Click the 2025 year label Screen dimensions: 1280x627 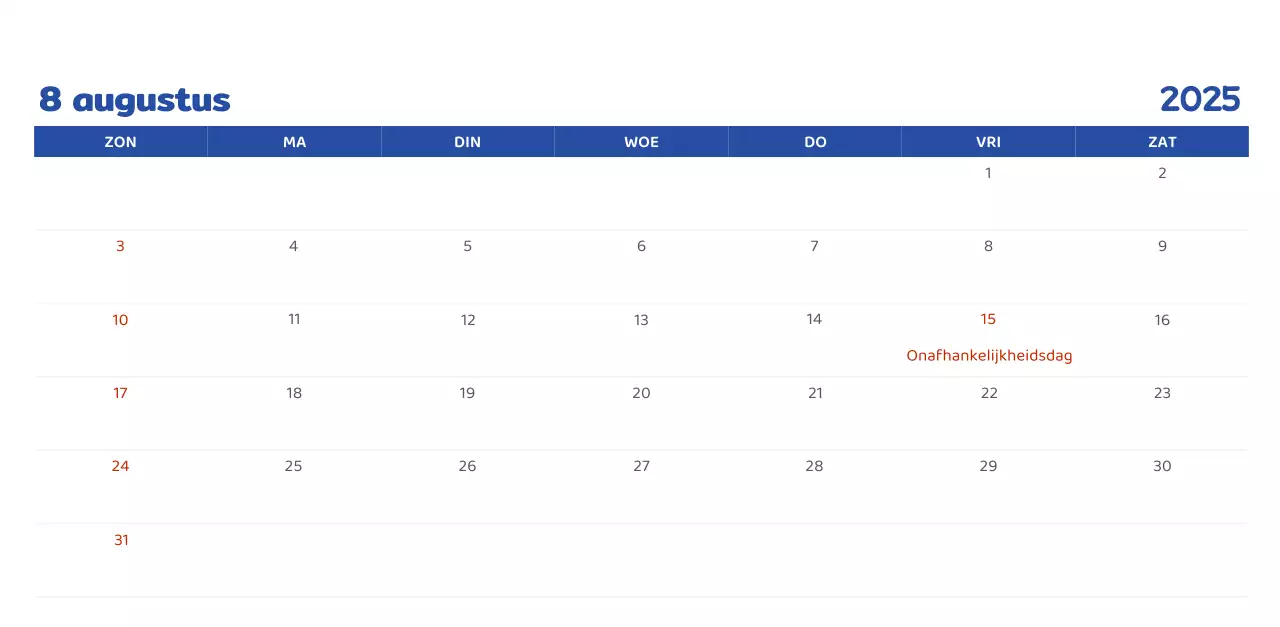[1199, 100]
